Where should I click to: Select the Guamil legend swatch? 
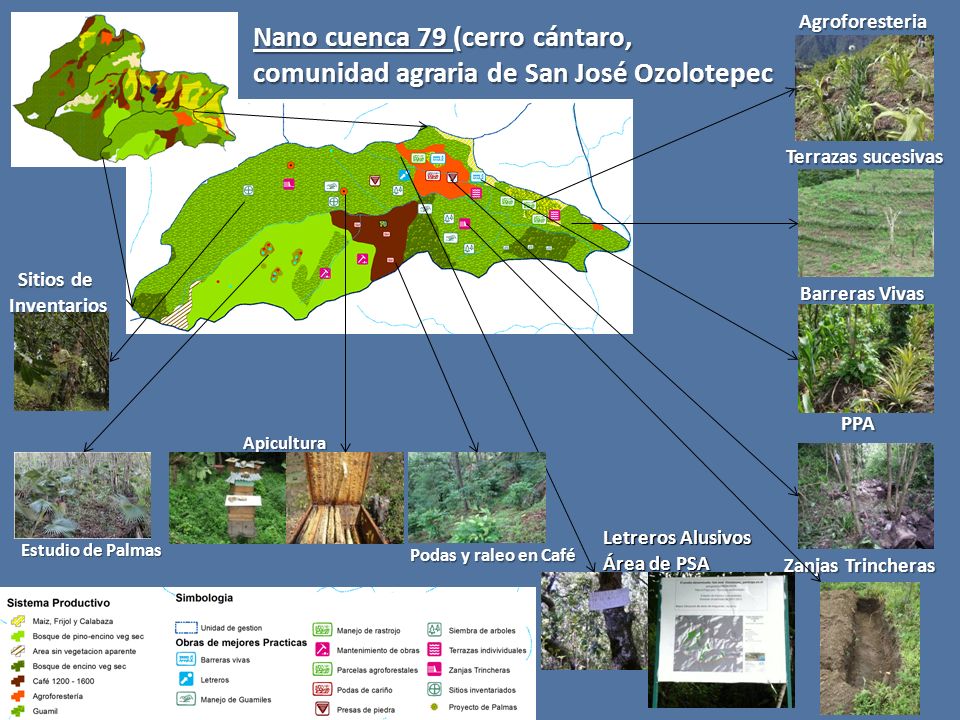(x=17, y=711)
